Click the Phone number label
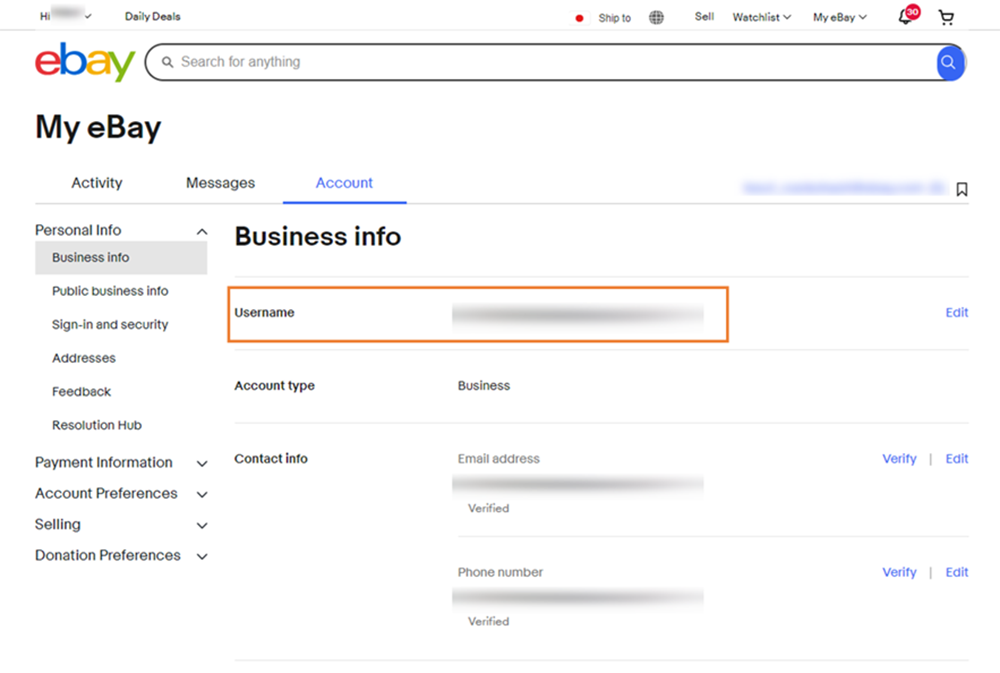1000x673 pixels. (x=501, y=572)
